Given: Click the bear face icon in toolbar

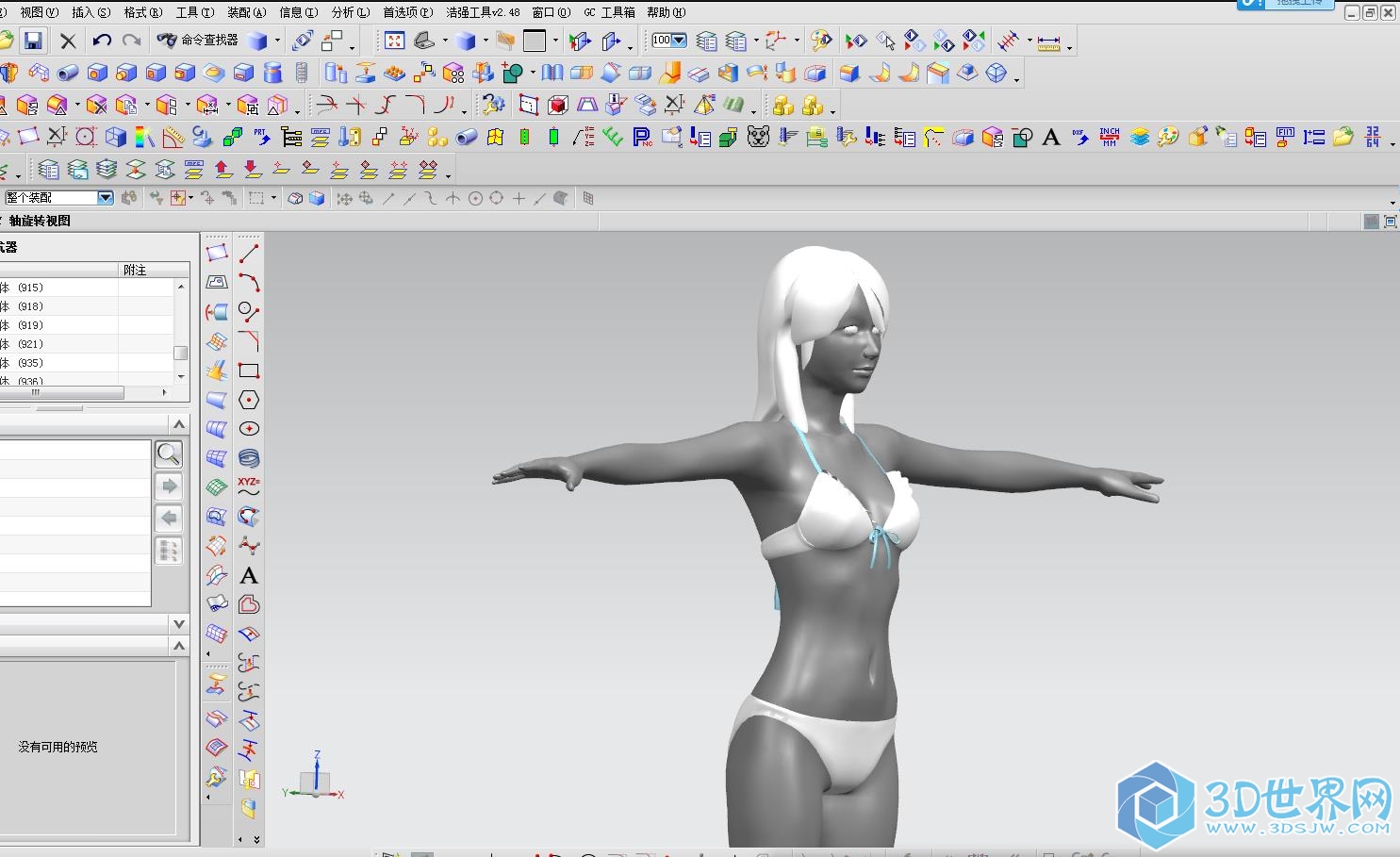Looking at the screenshot, I should [758, 138].
